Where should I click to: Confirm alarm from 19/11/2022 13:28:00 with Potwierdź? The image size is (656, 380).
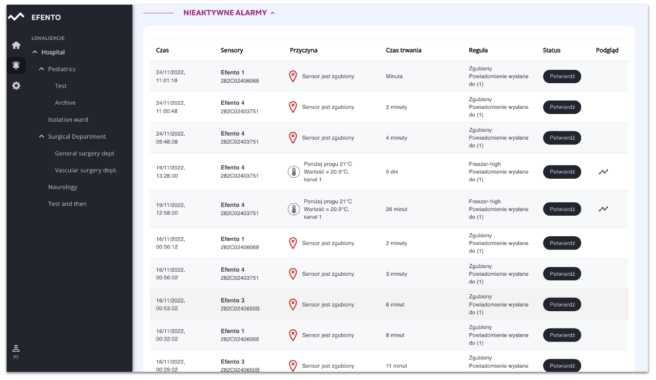tap(562, 172)
